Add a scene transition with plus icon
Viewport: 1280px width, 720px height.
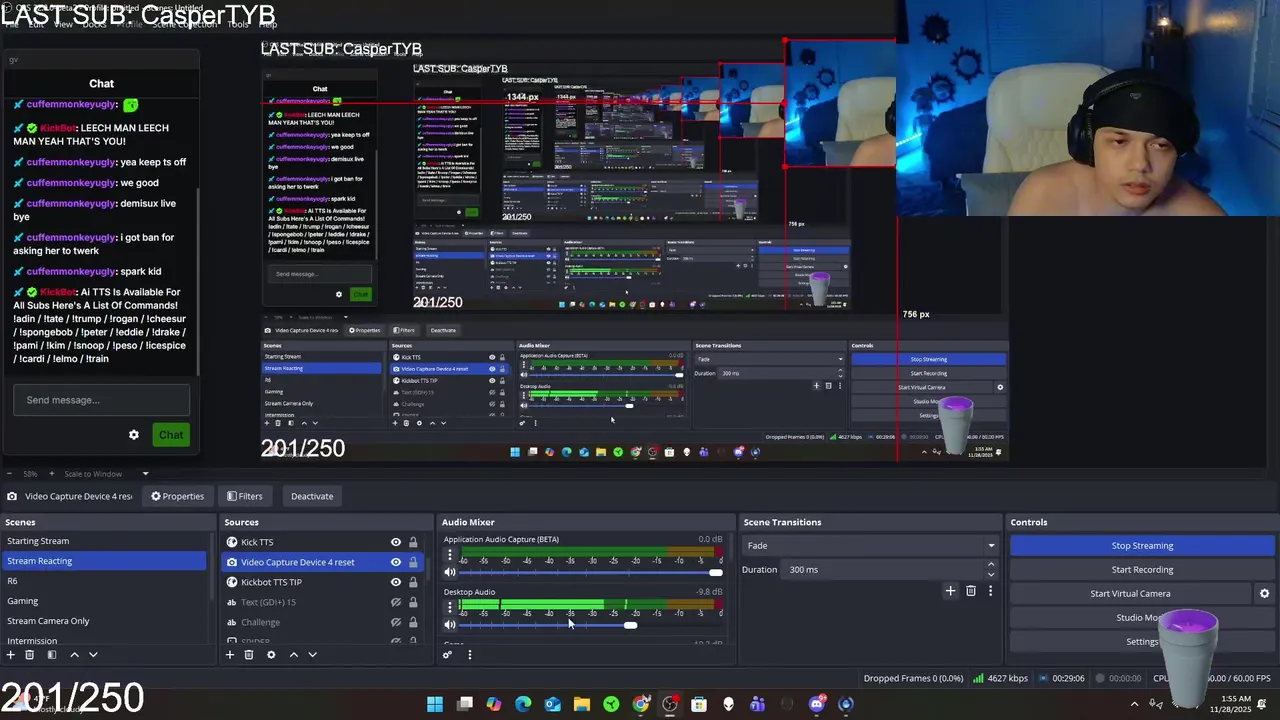951,591
